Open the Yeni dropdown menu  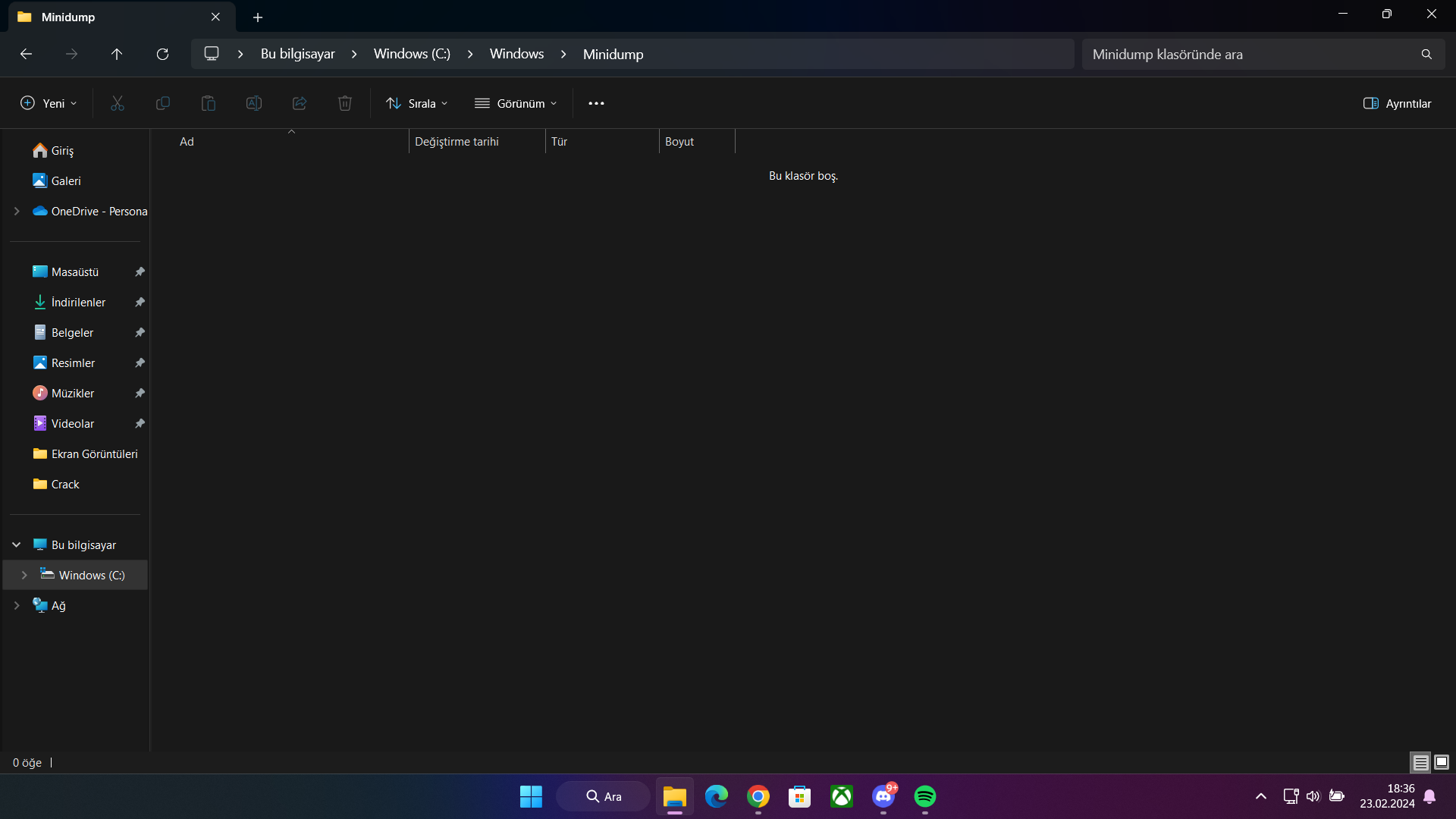pyautogui.click(x=49, y=103)
